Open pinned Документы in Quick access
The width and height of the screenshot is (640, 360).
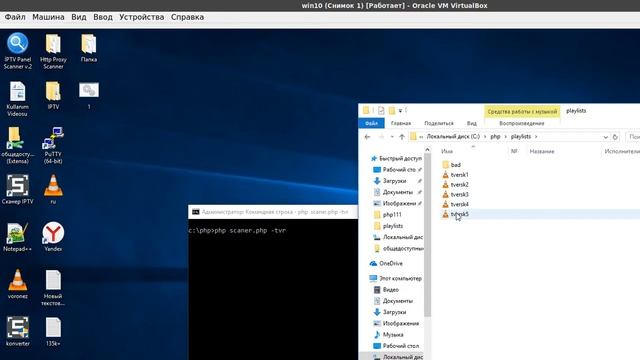pos(398,192)
